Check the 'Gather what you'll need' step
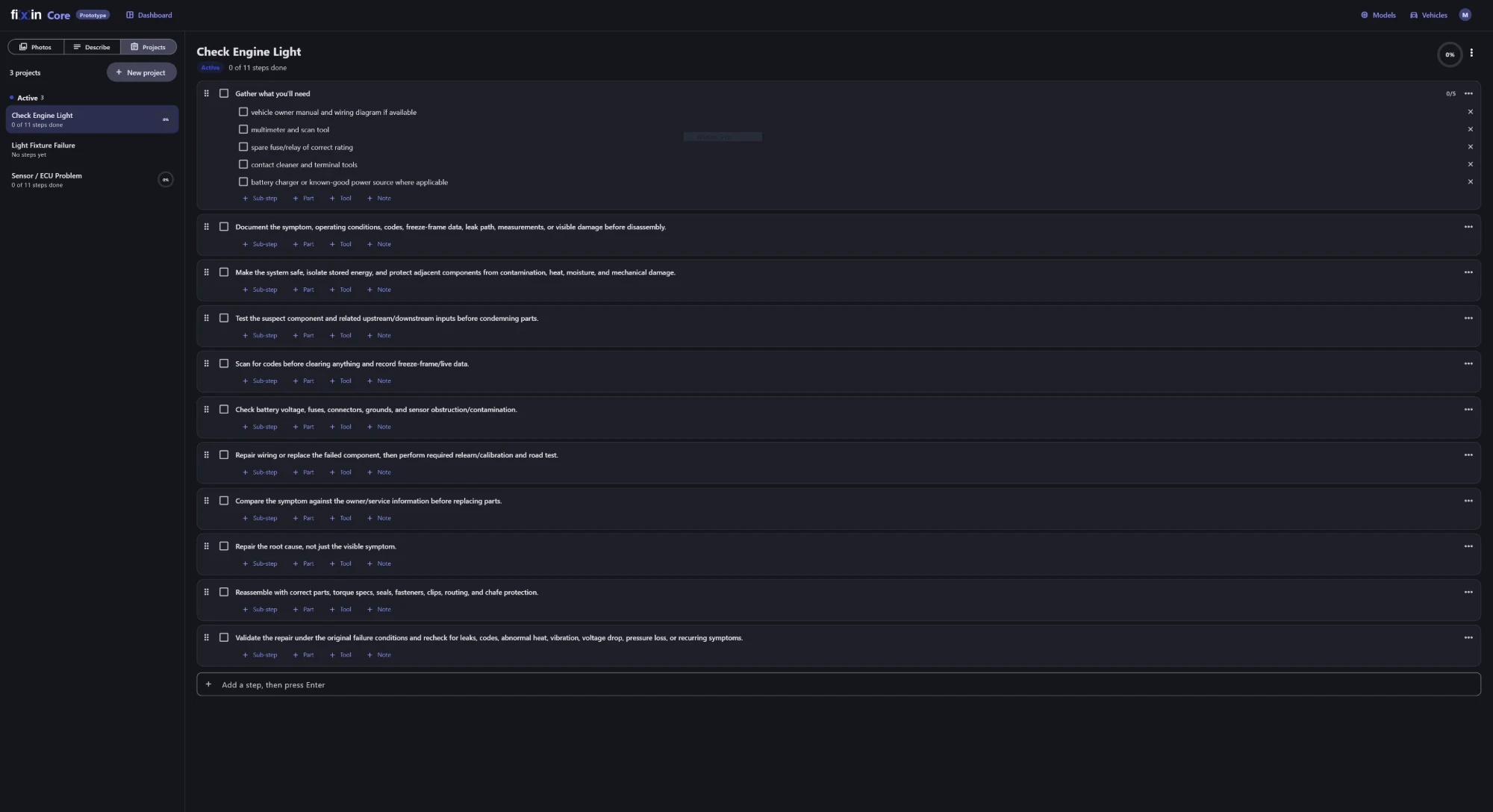 click(224, 93)
